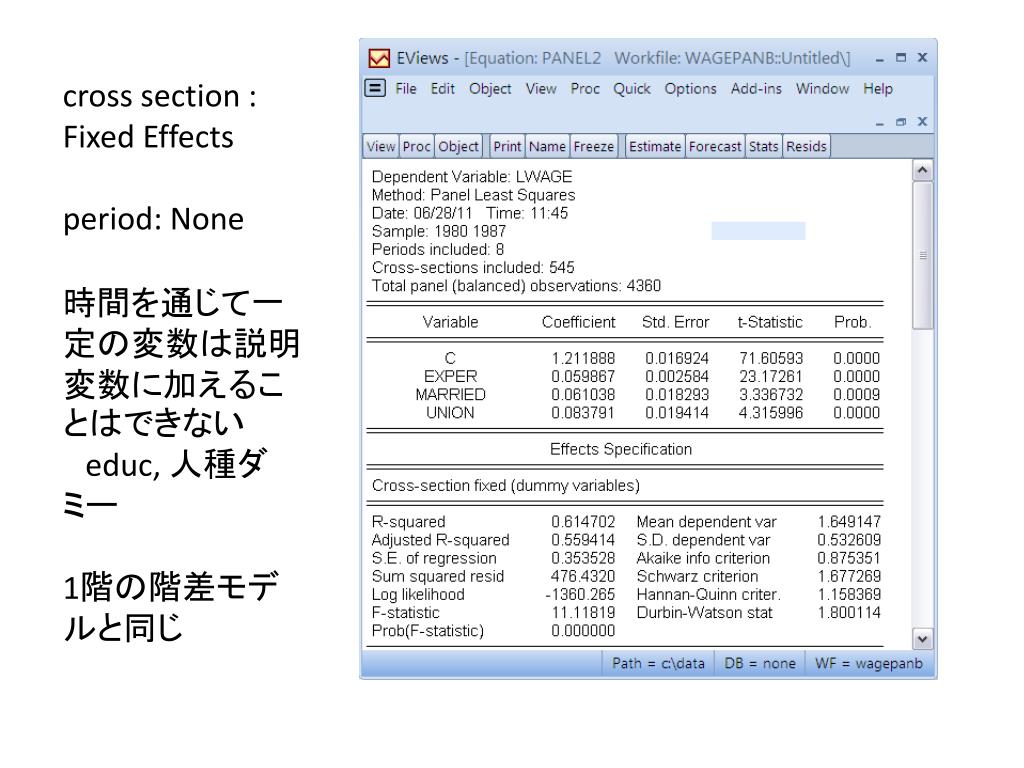Click the Prob(F-statistic) value 0.000000
1024x768 pixels.
583,632
